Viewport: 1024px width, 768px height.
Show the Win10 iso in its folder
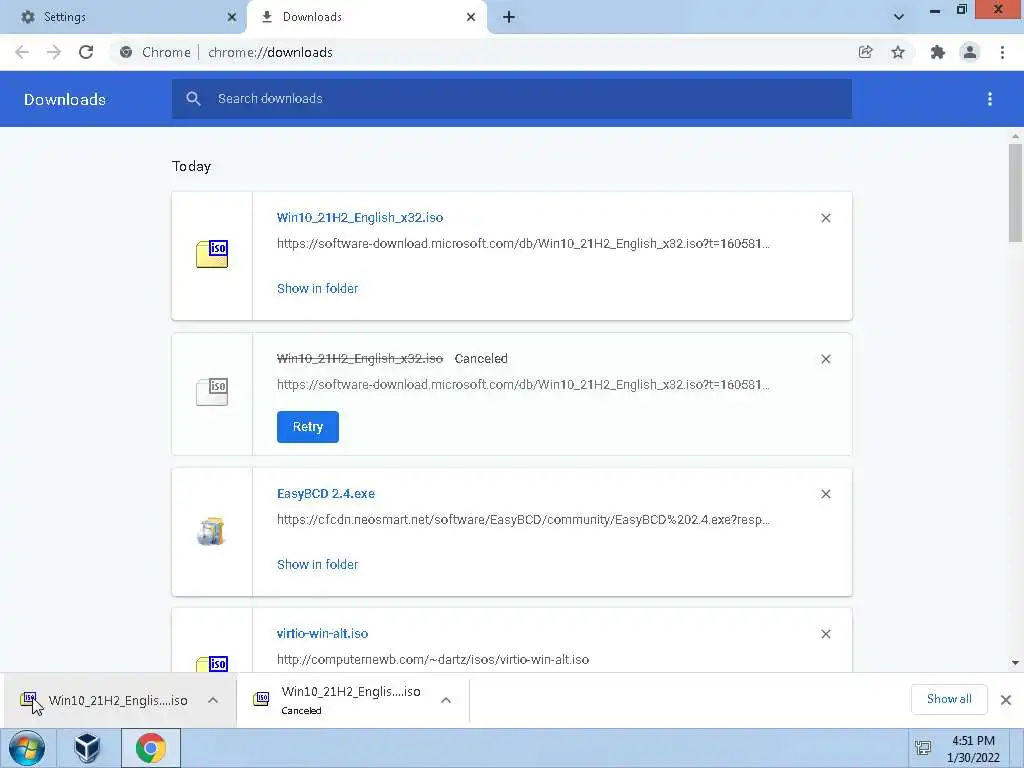(x=317, y=289)
